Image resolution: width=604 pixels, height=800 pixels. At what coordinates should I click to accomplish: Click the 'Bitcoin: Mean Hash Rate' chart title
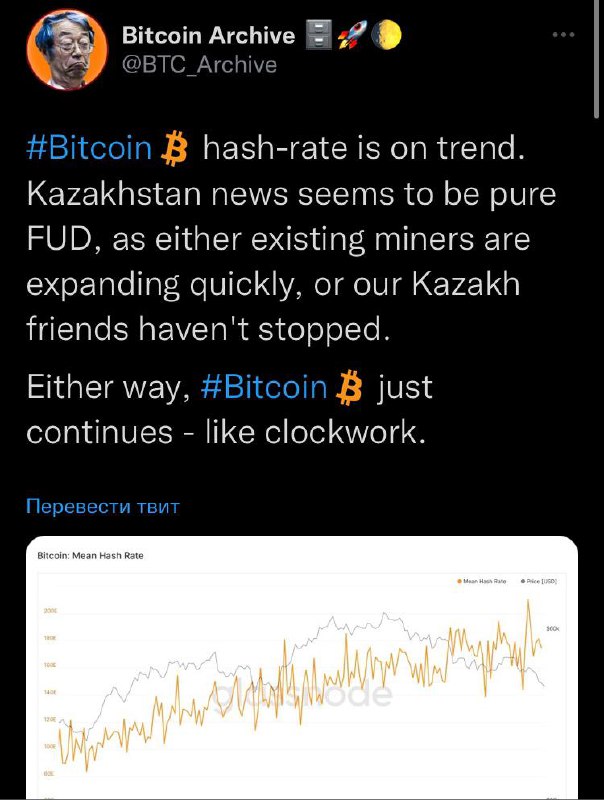(90, 555)
